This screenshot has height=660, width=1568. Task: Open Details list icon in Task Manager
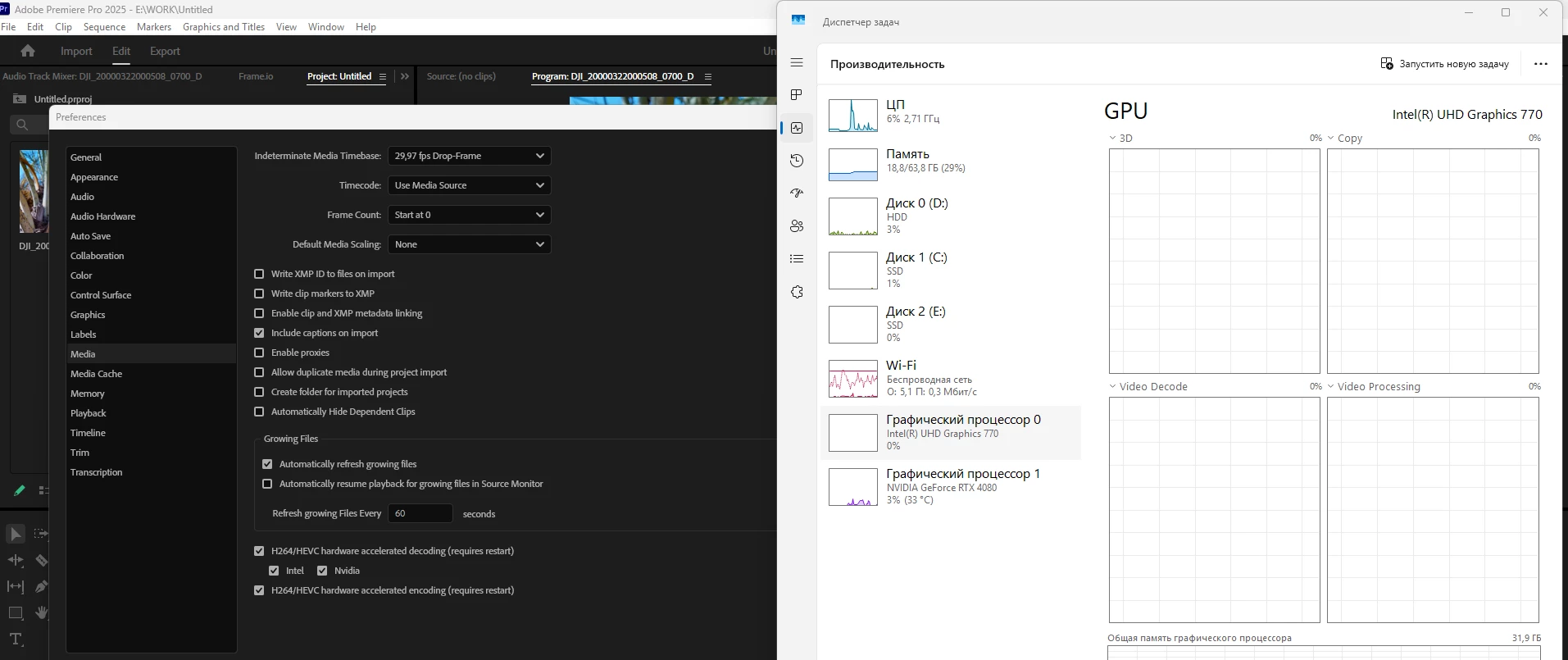pos(797,259)
